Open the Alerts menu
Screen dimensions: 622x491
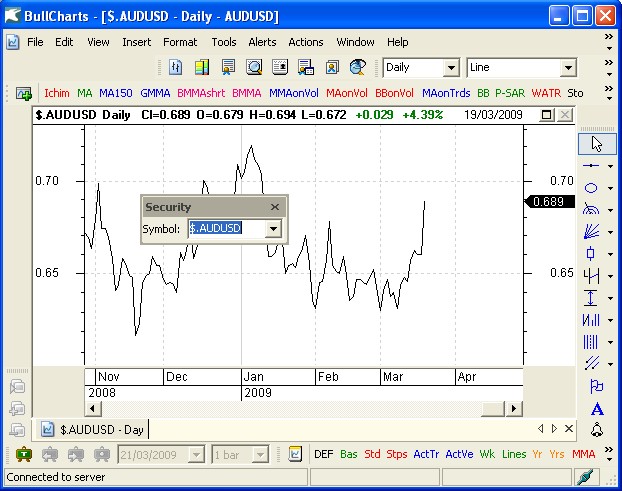point(262,42)
